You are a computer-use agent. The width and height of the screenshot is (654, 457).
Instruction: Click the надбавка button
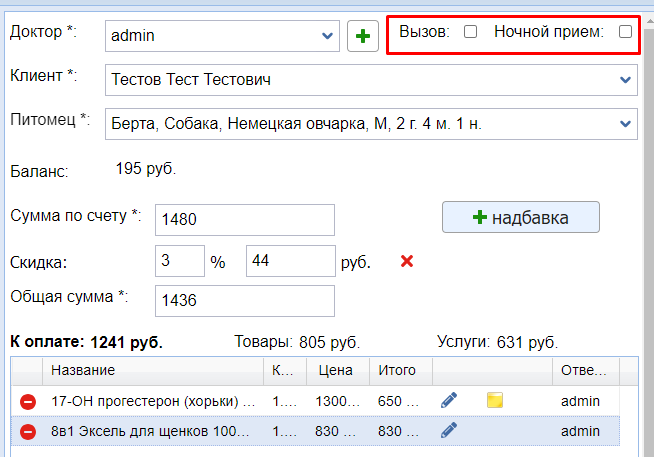click(520, 217)
